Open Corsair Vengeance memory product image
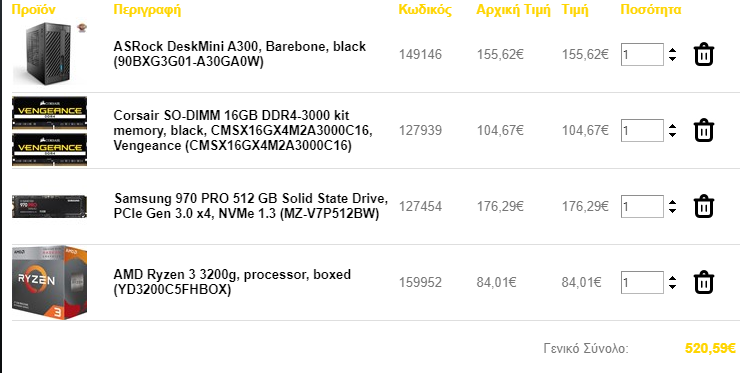The height and width of the screenshot is (373, 750). (50, 131)
